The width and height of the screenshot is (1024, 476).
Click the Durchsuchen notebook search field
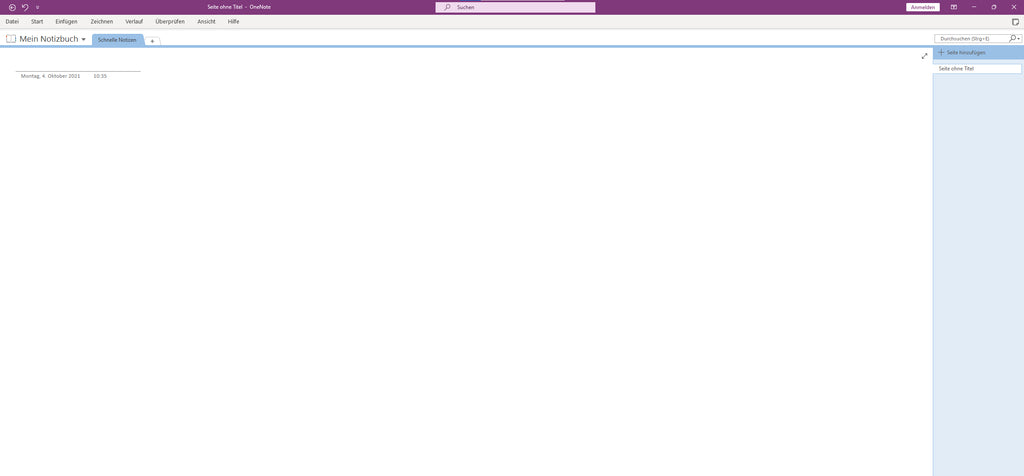pyautogui.click(x=970, y=38)
